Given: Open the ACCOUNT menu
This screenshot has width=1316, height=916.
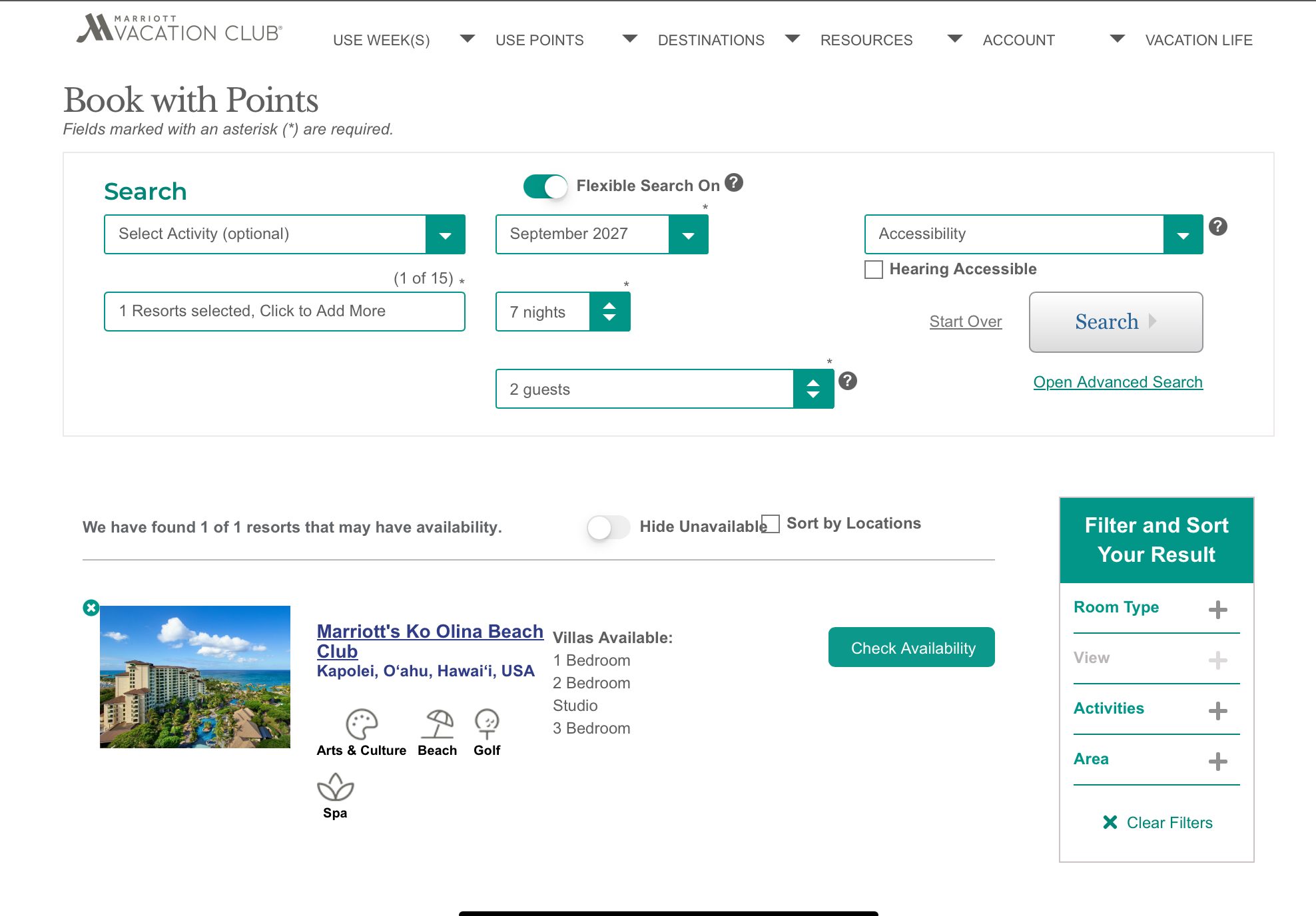Looking at the screenshot, I should point(1019,41).
